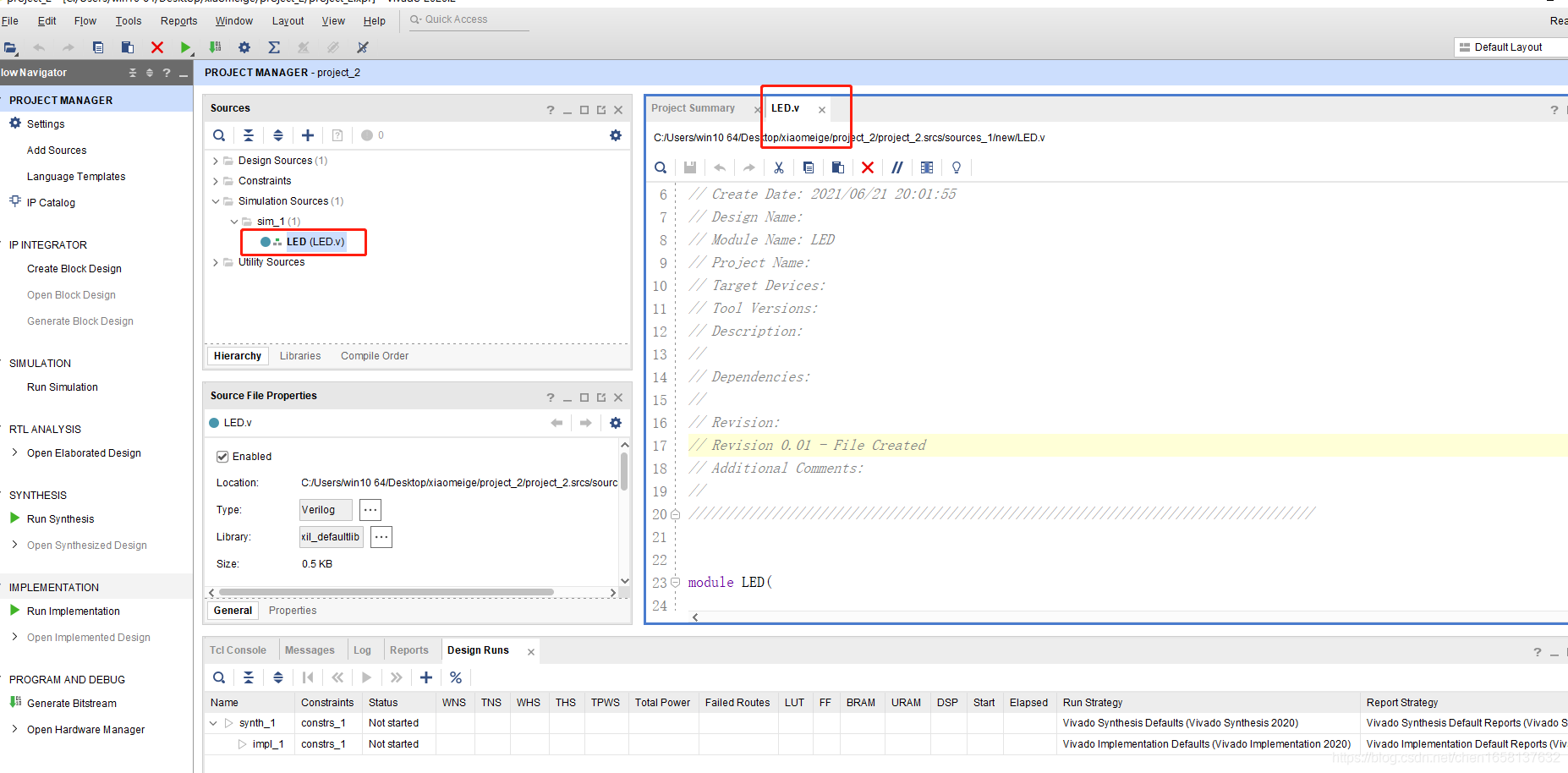The width and height of the screenshot is (1568, 773).
Task: Toggle column selection mode in editor
Action: [x=927, y=167]
